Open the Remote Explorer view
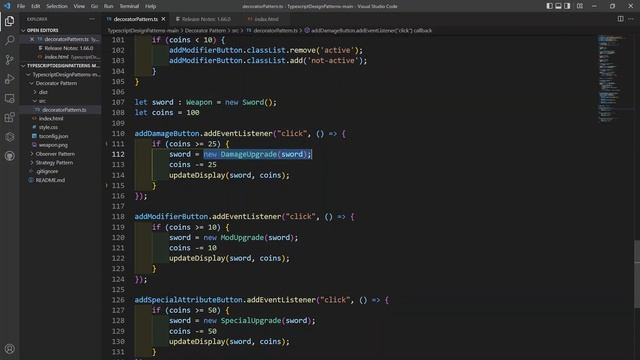 [x=9, y=98]
